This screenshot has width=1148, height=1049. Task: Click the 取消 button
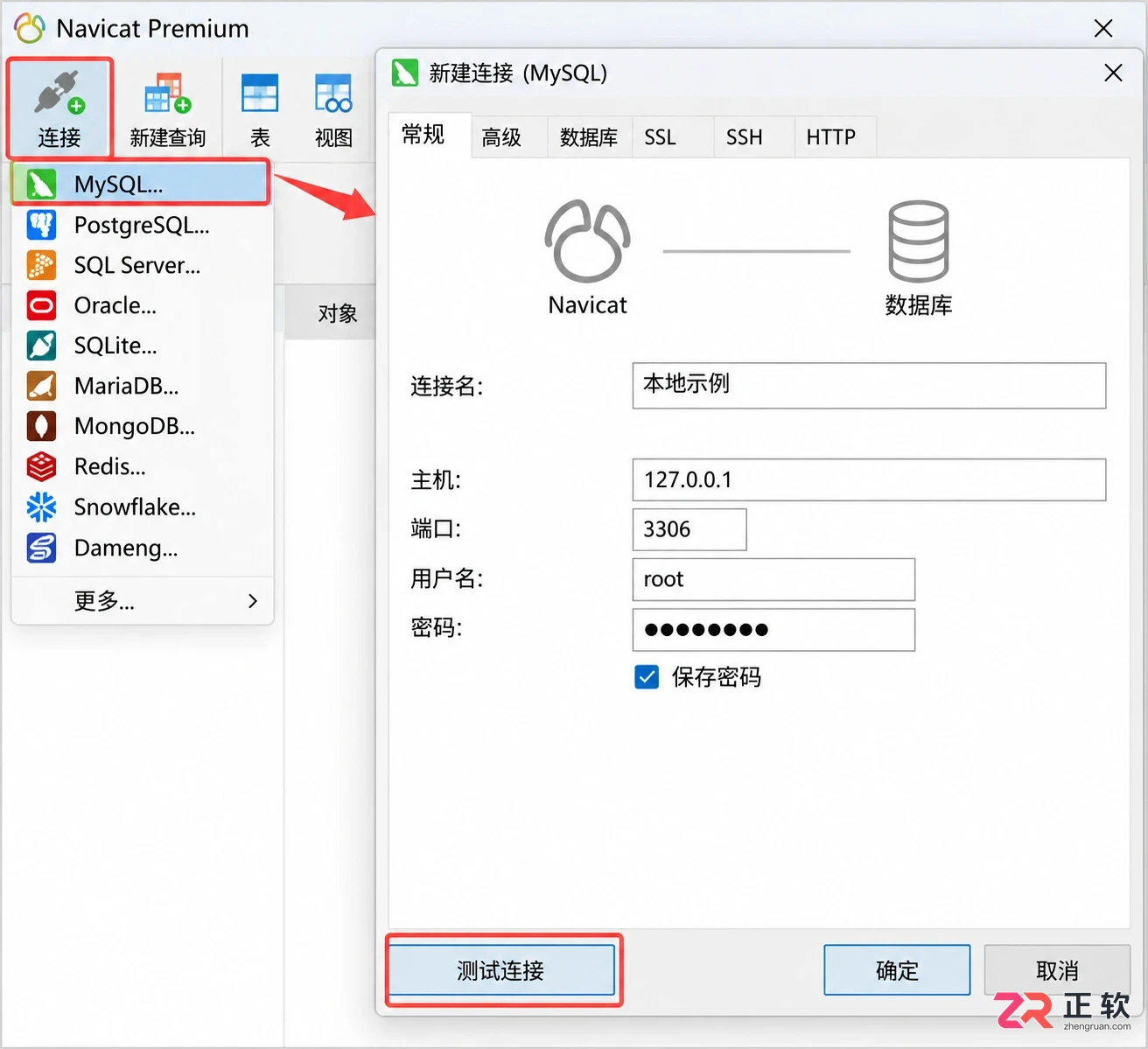1057,969
